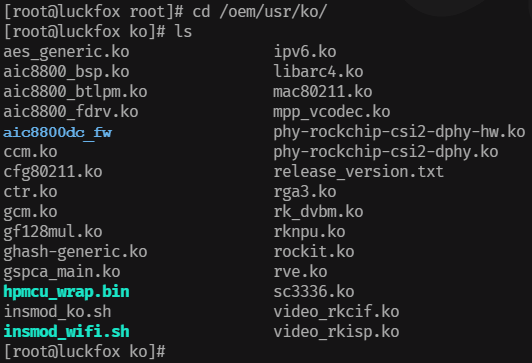Select the release_version.txt entry
Viewport: 532px width, 363px height.
358,172
